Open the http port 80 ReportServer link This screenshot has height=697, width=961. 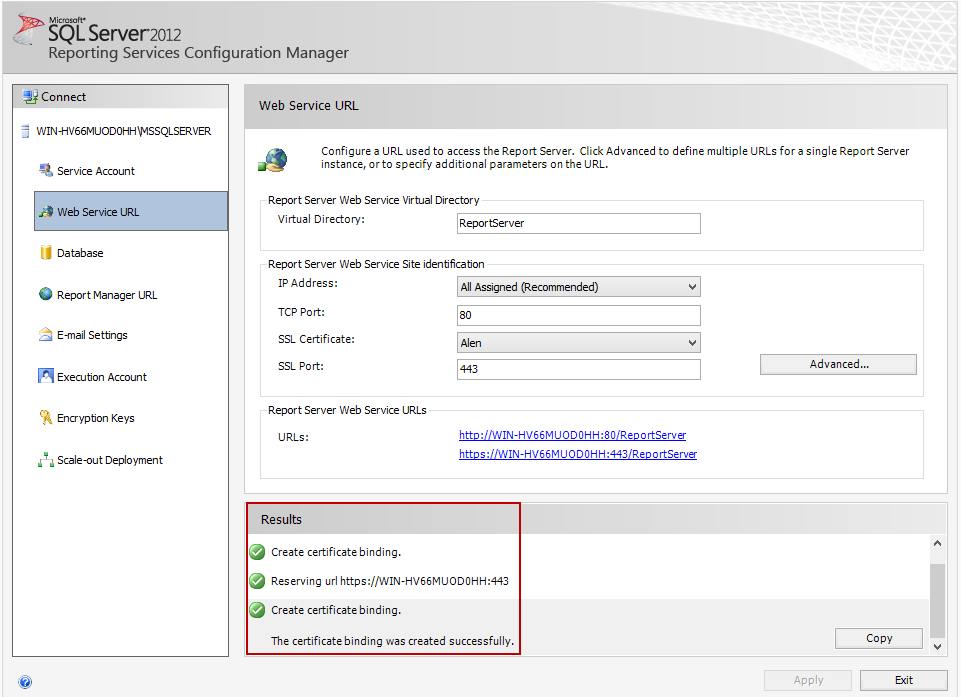[572, 435]
